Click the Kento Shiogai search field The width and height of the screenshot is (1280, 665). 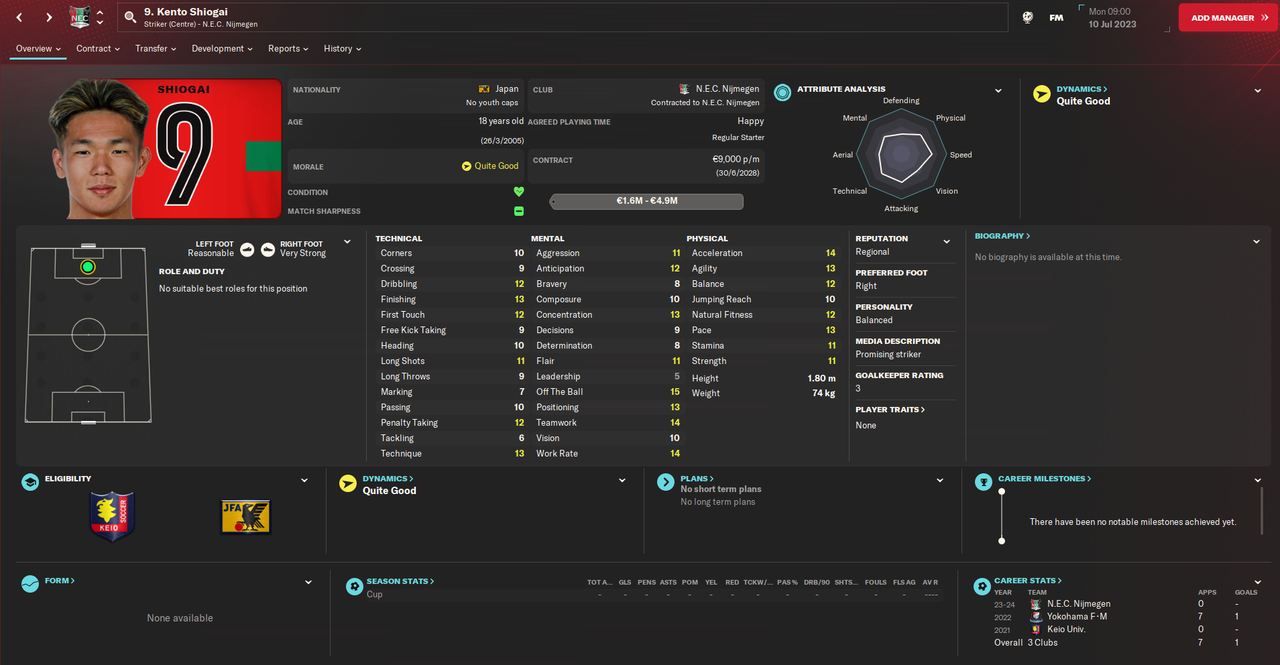pos(562,17)
